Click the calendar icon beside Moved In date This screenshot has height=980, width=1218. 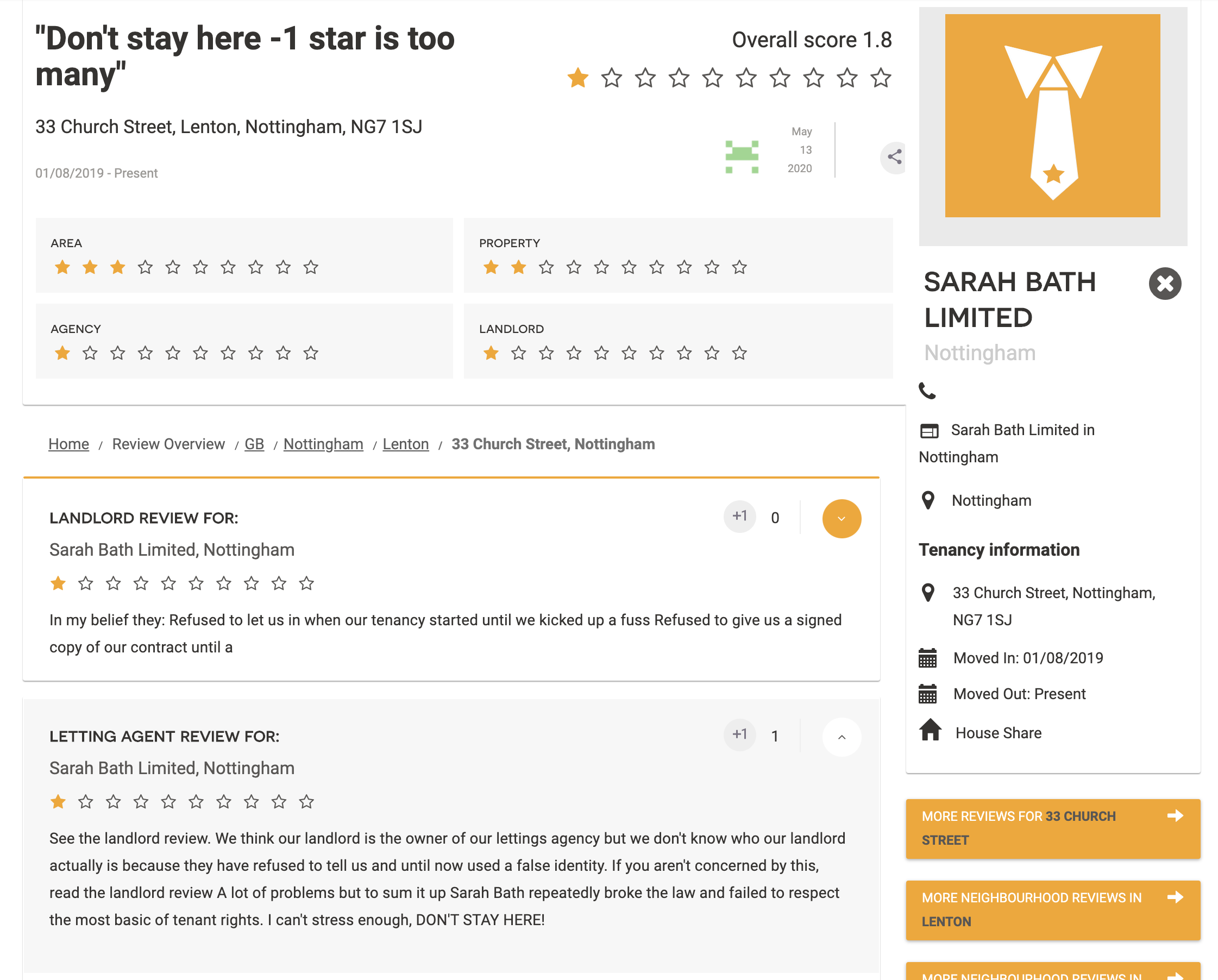click(x=927, y=658)
